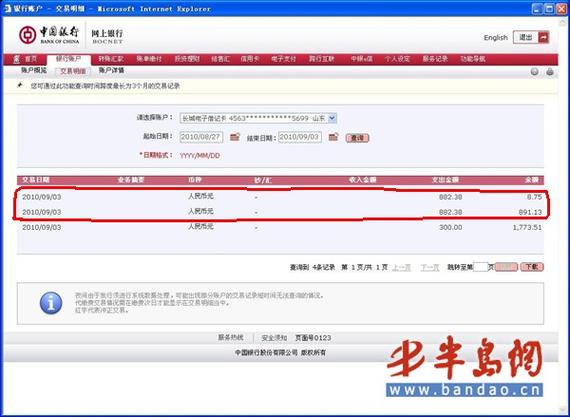The width and height of the screenshot is (570, 417).
Task: Switch language via the English link
Action: click(495, 37)
